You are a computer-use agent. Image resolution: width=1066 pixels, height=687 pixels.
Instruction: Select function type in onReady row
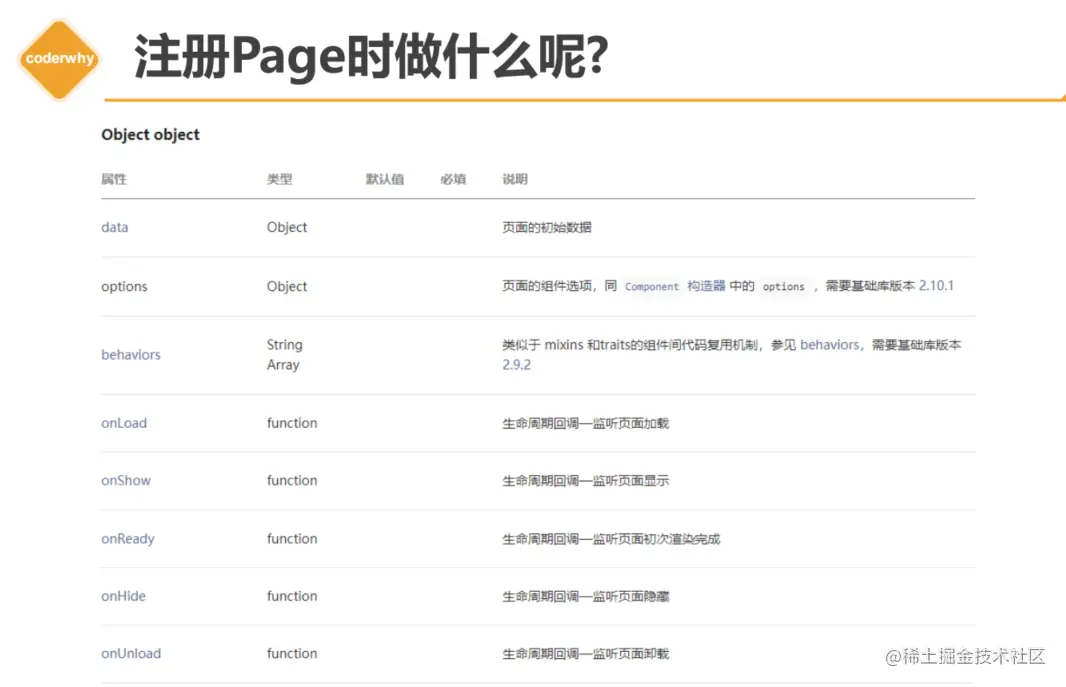pos(292,539)
